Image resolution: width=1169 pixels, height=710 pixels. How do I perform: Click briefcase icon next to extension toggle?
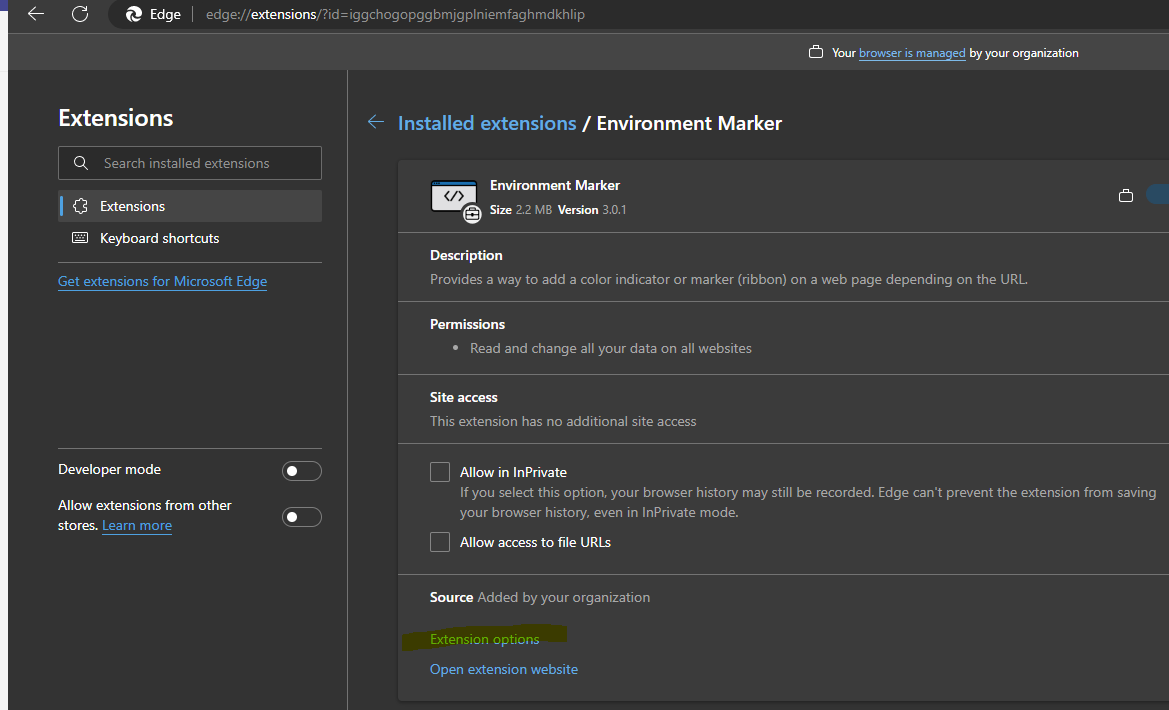click(1126, 195)
